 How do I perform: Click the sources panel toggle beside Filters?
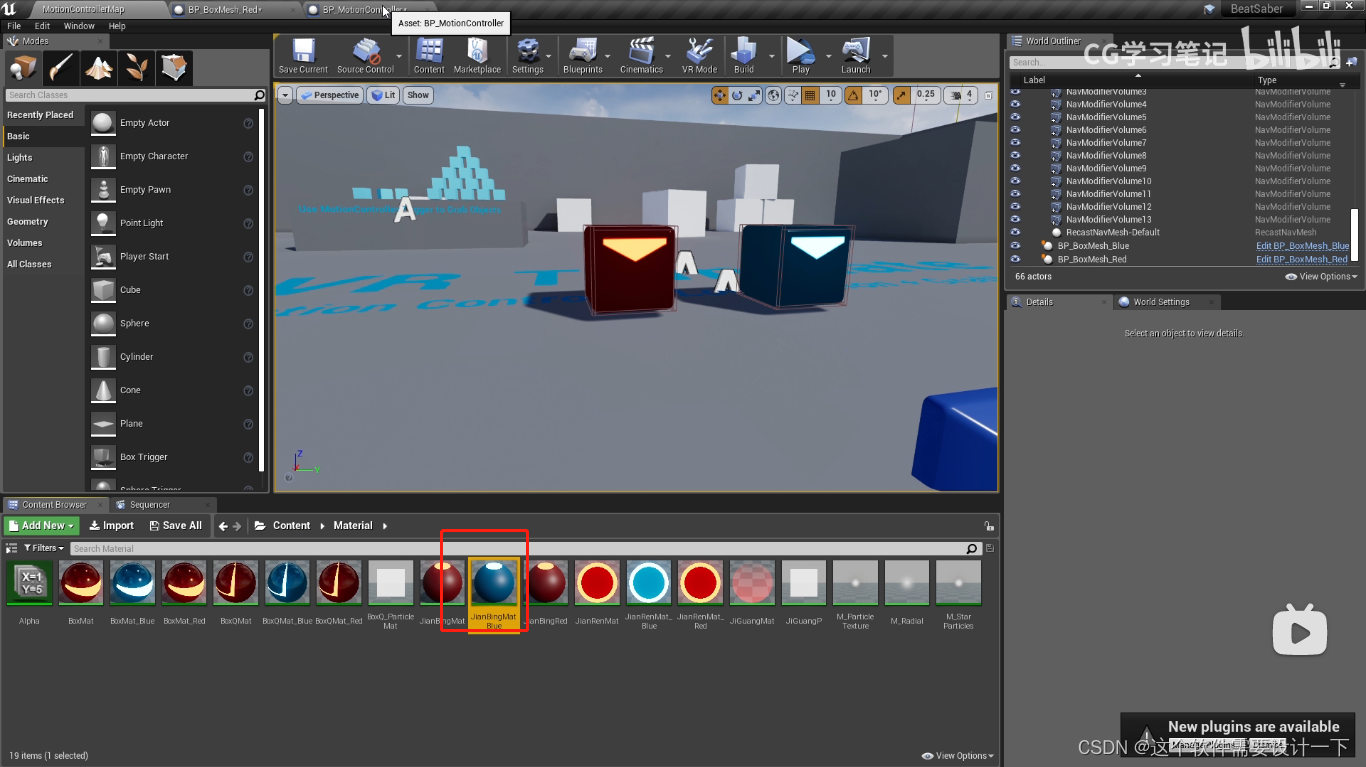click(11, 548)
